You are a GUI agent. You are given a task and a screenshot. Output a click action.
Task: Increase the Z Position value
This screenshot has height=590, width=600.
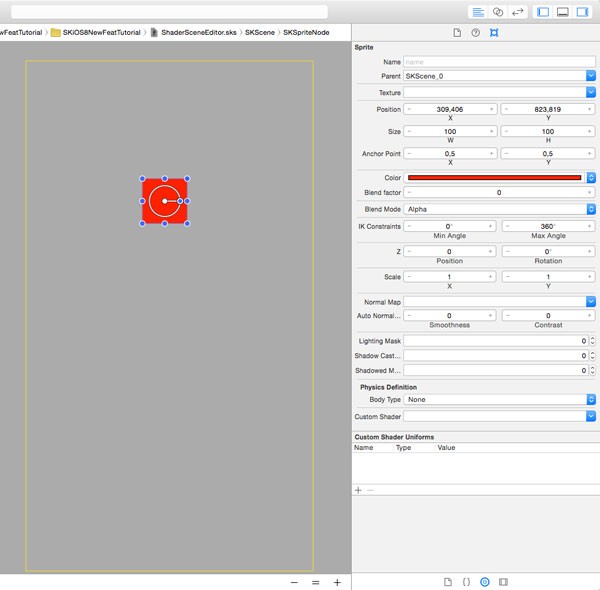490,252
